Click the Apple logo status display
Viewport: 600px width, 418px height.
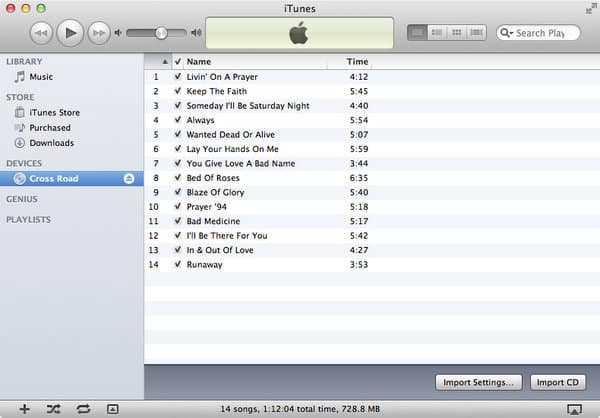pyautogui.click(x=300, y=33)
